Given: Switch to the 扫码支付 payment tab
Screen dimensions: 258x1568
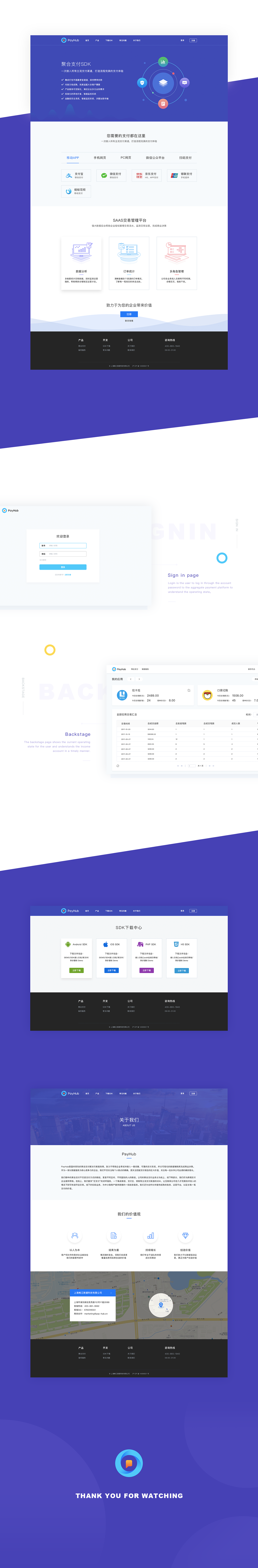Looking at the screenshot, I should click(x=186, y=158).
